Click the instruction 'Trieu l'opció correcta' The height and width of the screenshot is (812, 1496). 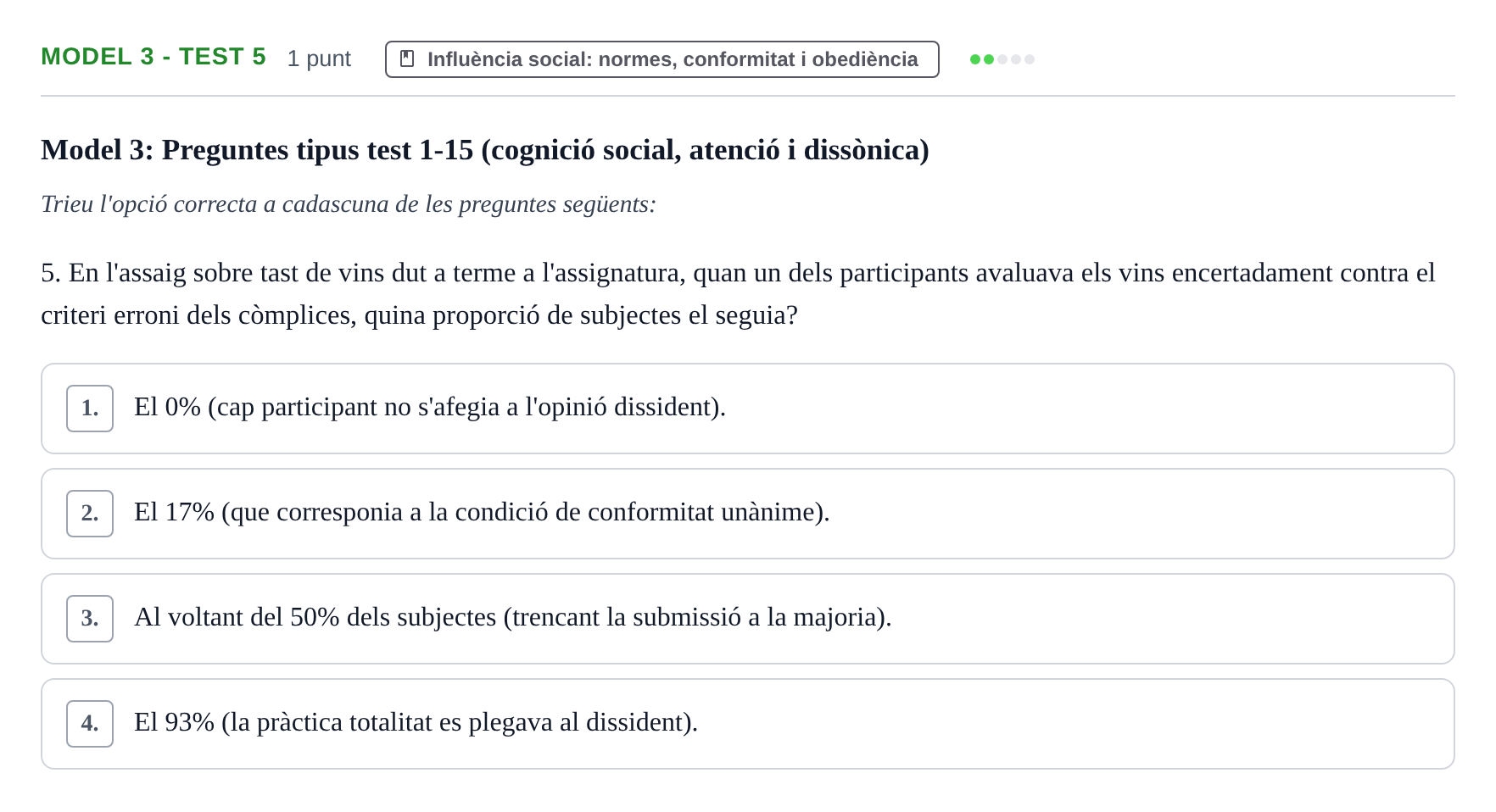point(349,204)
